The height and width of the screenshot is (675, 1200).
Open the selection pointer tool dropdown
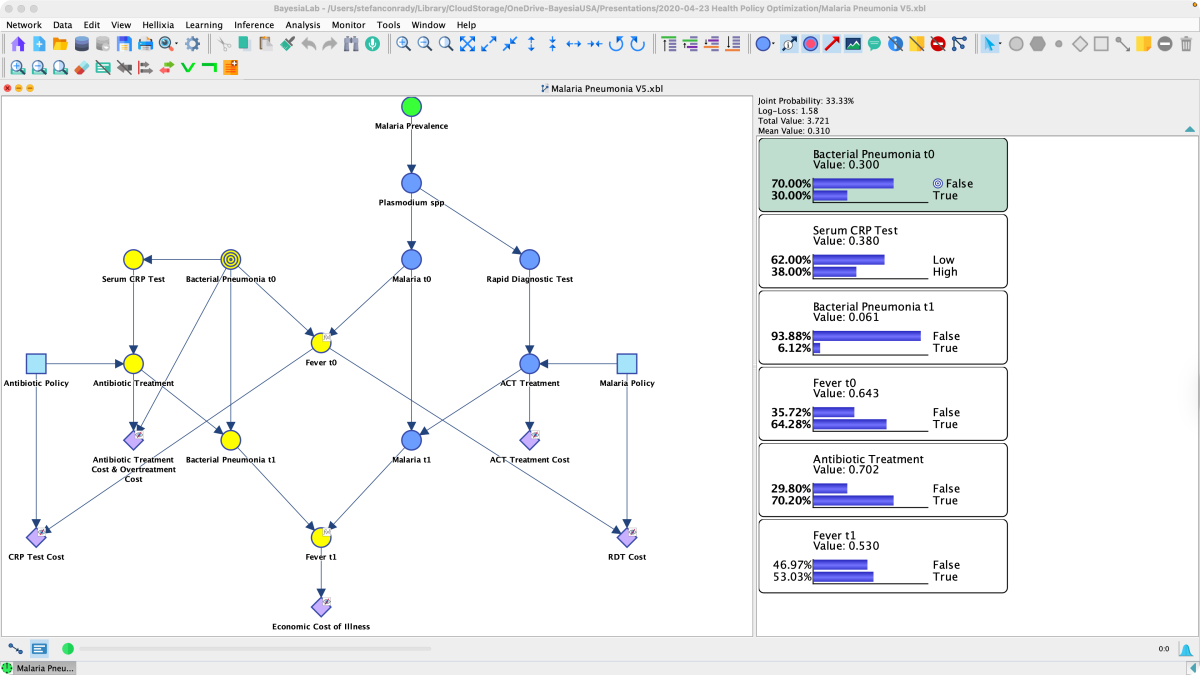1000,44
